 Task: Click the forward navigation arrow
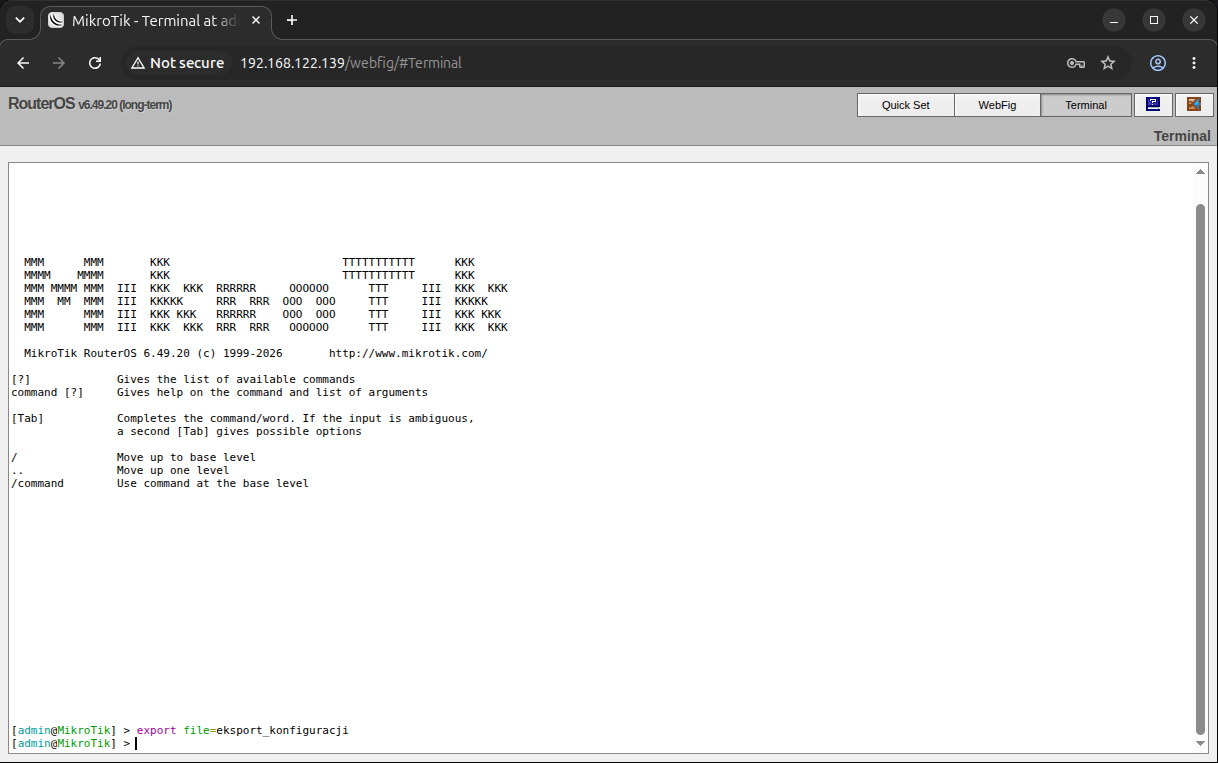pyautogui.click(x=59, y=63)
